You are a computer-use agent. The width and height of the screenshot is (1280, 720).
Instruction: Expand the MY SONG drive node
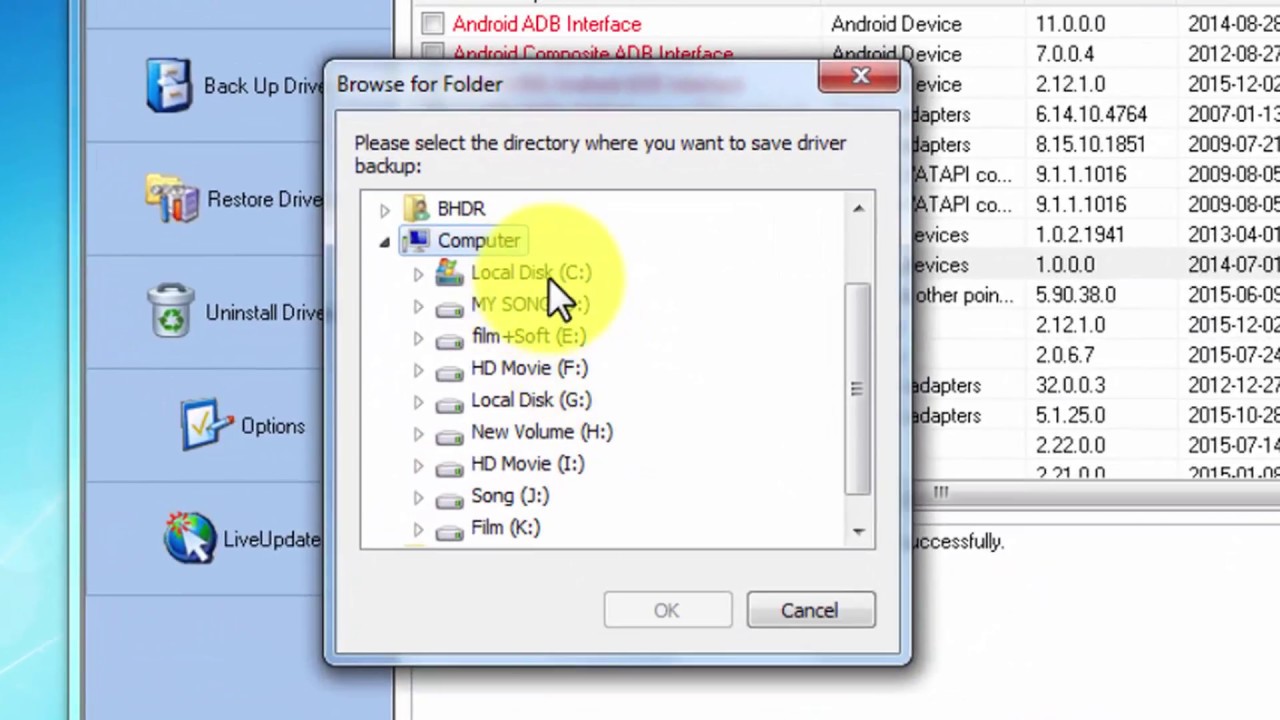point(418,306)
